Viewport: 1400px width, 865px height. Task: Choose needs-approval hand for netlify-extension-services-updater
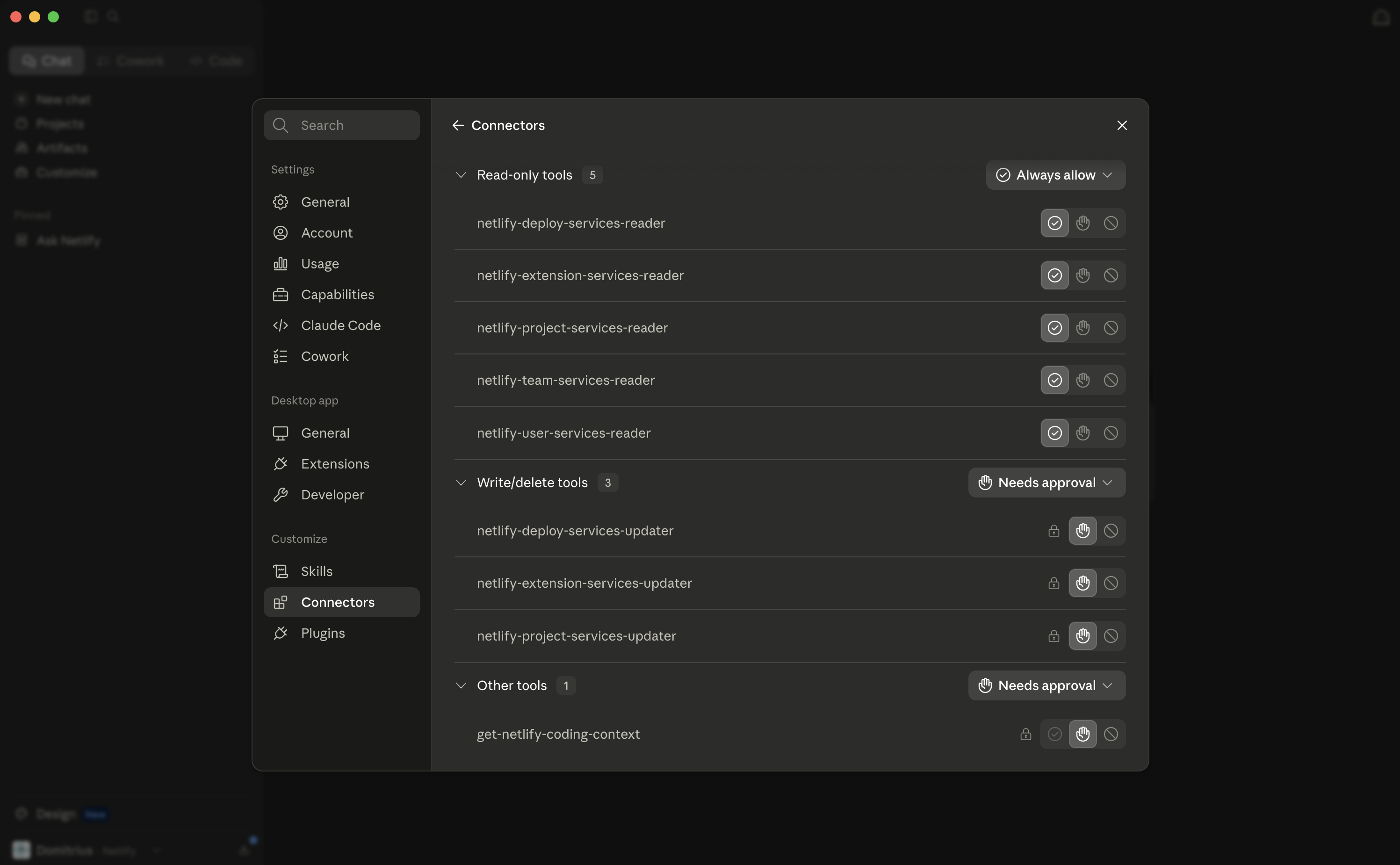coord(1082,583)
